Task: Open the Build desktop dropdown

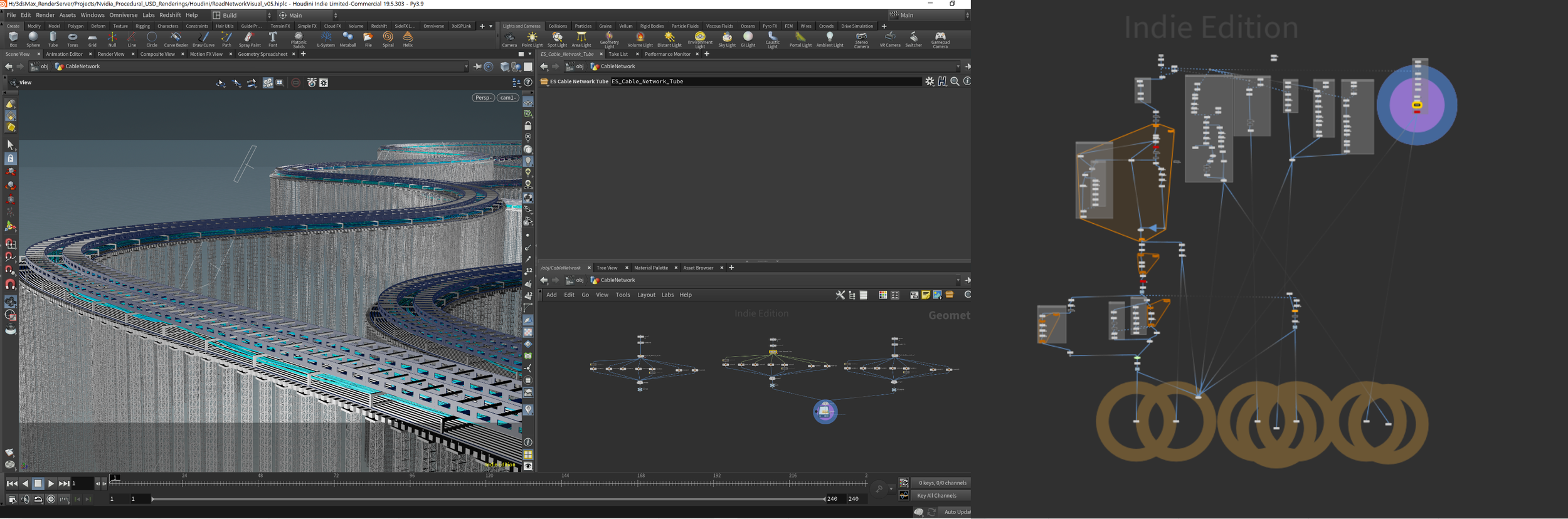Action: pyautogui.click(x=242, y=15)
